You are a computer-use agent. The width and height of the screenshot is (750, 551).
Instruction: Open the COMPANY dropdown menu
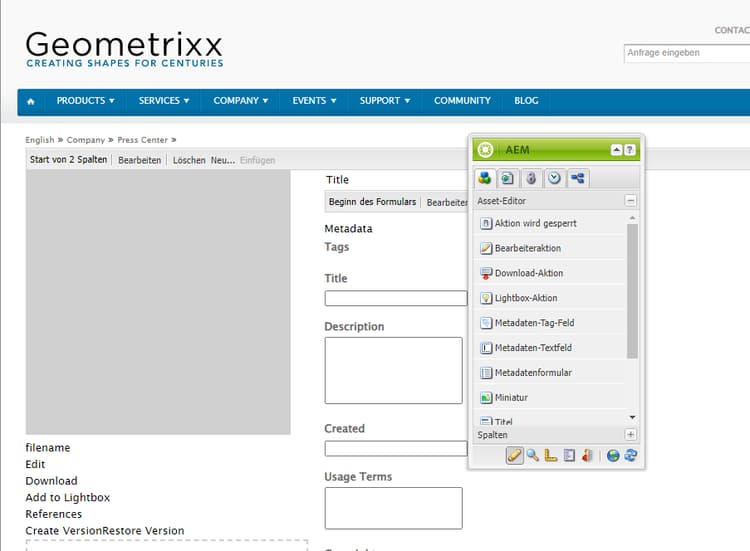coord(241,101)
